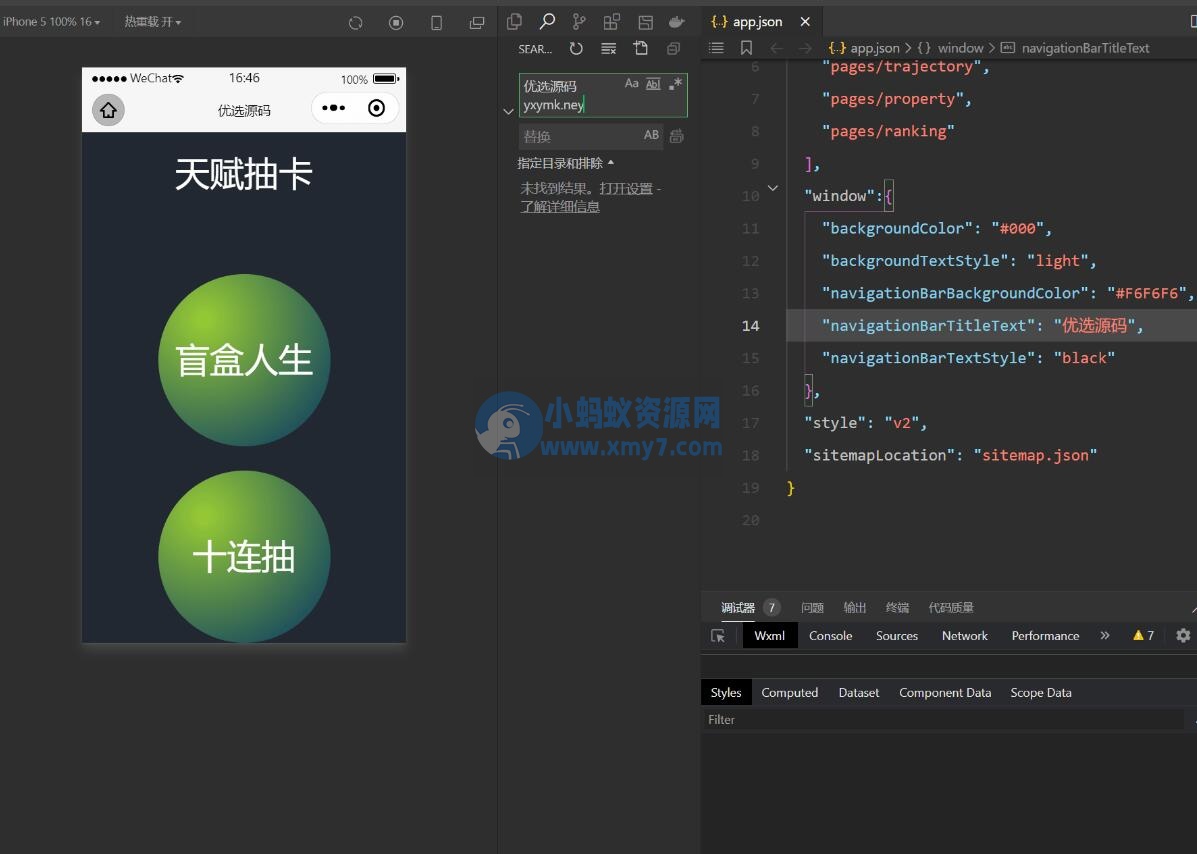1197x854 pixels.
Task: Tap the 十连抽 round button
Action: [x=244, y=556]
